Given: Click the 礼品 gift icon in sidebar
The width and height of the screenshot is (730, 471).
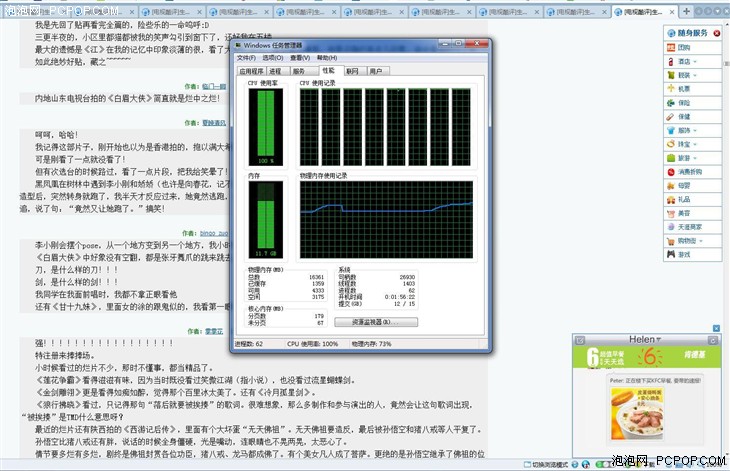Looking at the screenshot, I should [669, 199].
